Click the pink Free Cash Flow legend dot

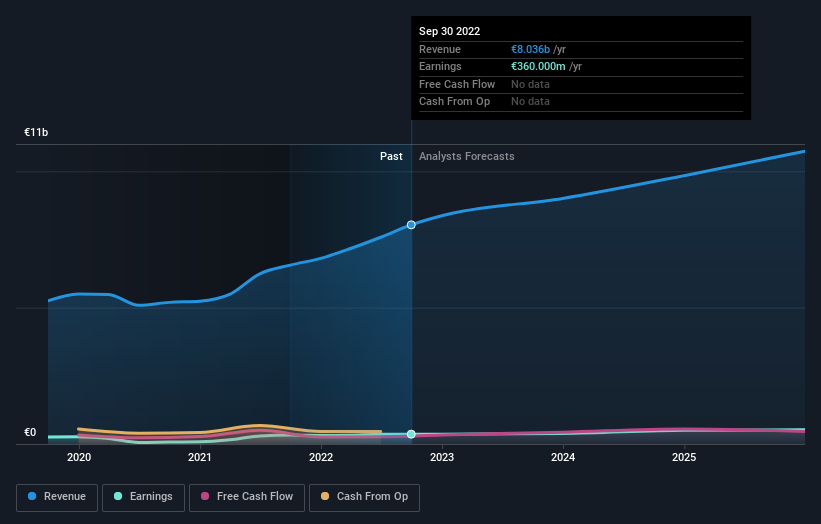click(x=205, y=496)
